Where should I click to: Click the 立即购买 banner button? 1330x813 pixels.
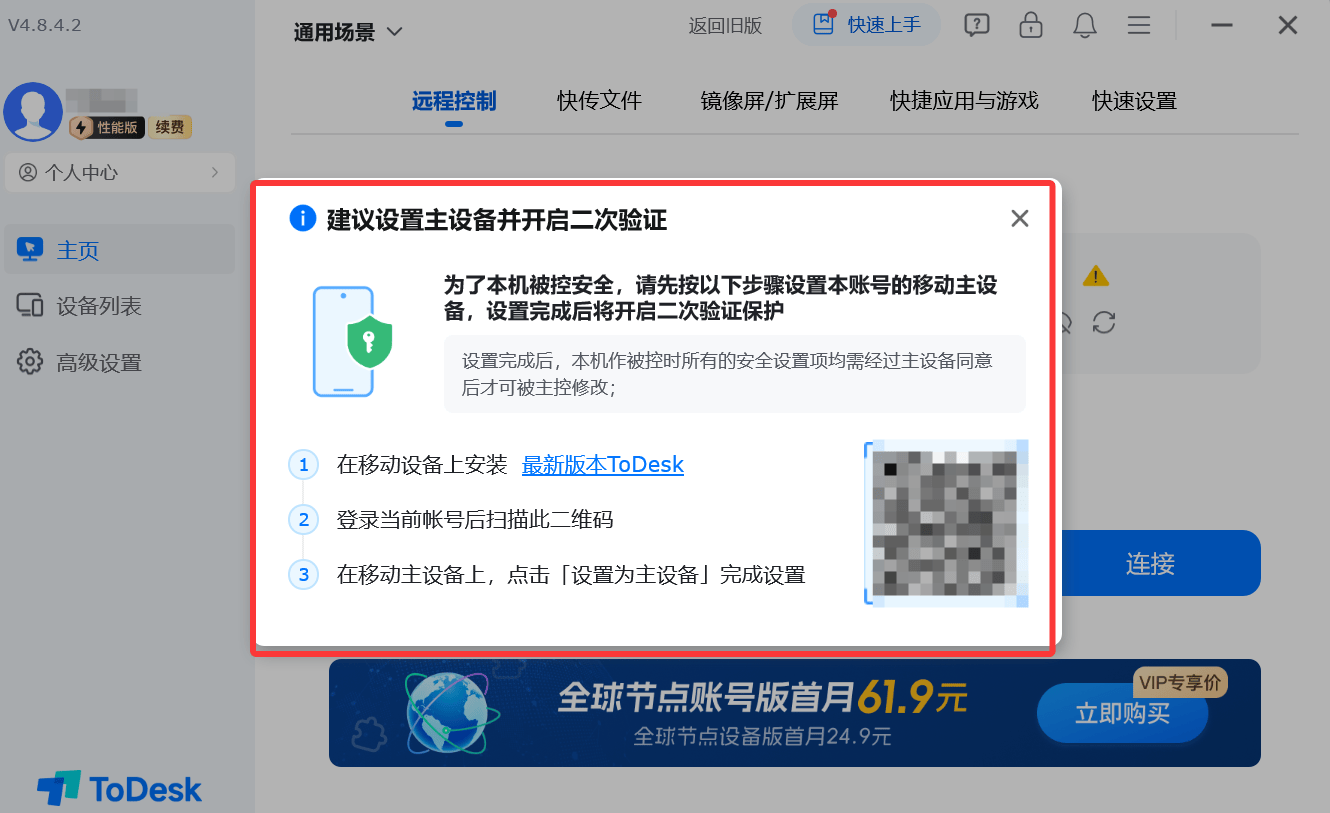(x=1122, y=713)
